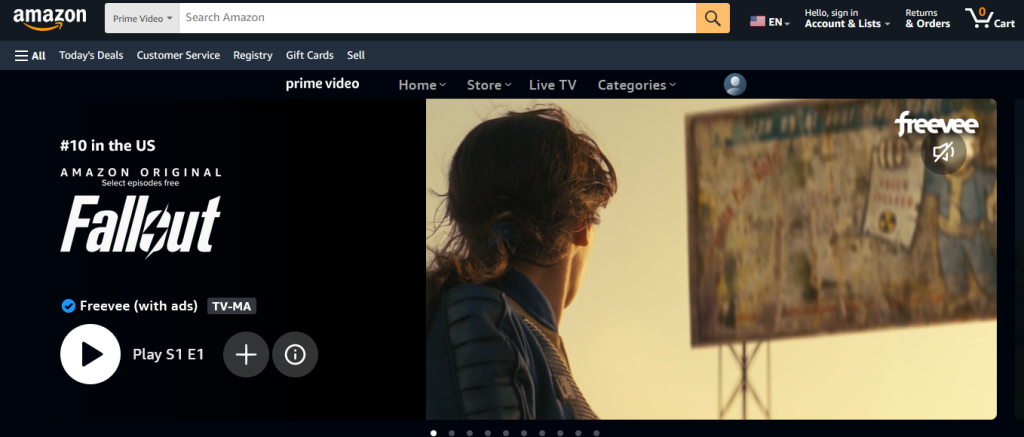Screen dimensions: 1024x437
Task: Click the US flag language icon
Action: tap(758, 22)
